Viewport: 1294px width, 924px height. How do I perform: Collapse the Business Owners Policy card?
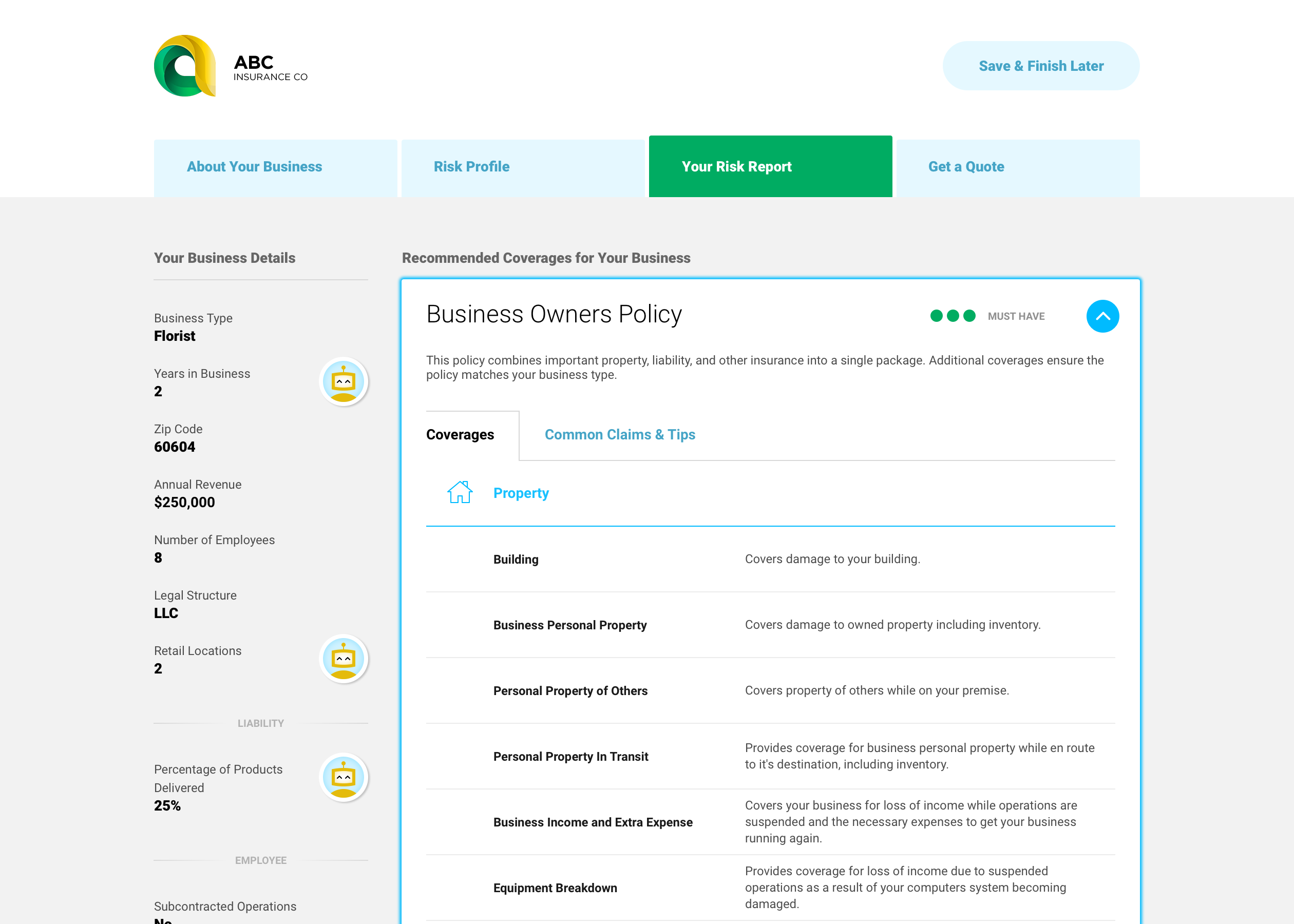pyautogui.click(x=1102, y=316)
